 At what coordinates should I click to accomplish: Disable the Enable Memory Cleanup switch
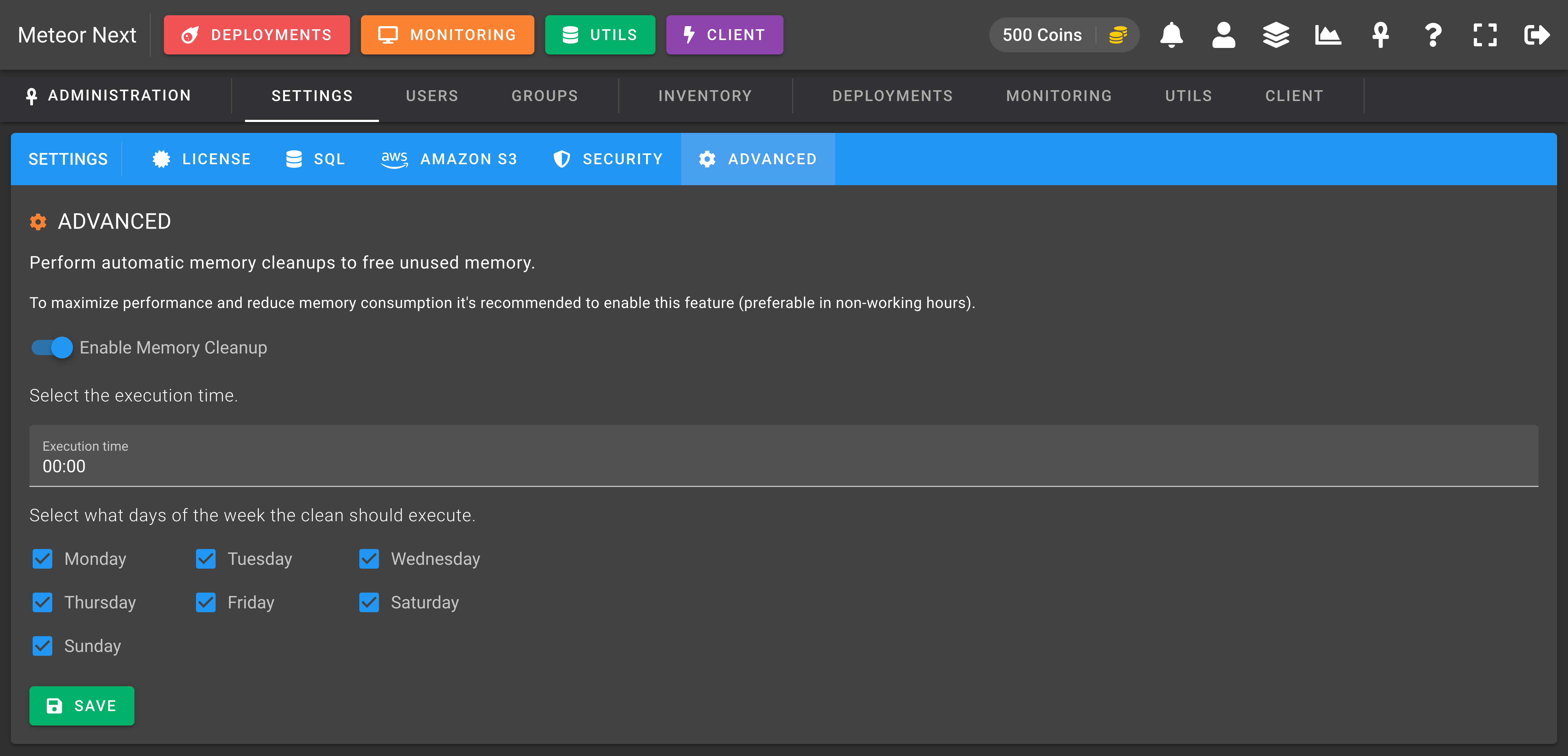[52, 348]
